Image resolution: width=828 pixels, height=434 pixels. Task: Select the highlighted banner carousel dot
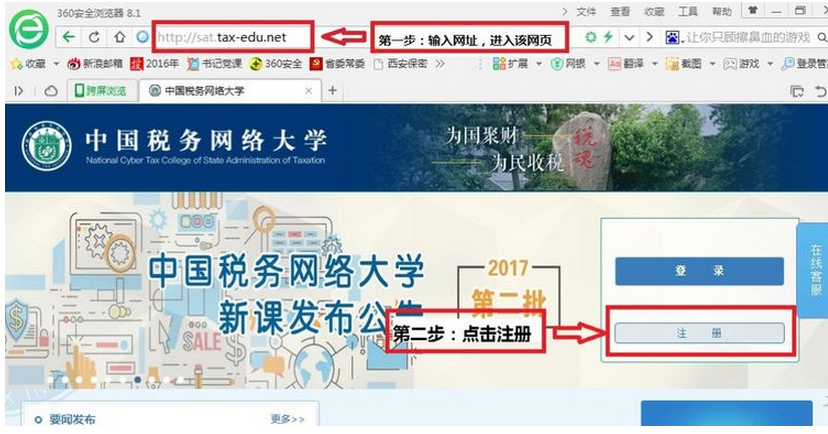(x=137, y=380)
